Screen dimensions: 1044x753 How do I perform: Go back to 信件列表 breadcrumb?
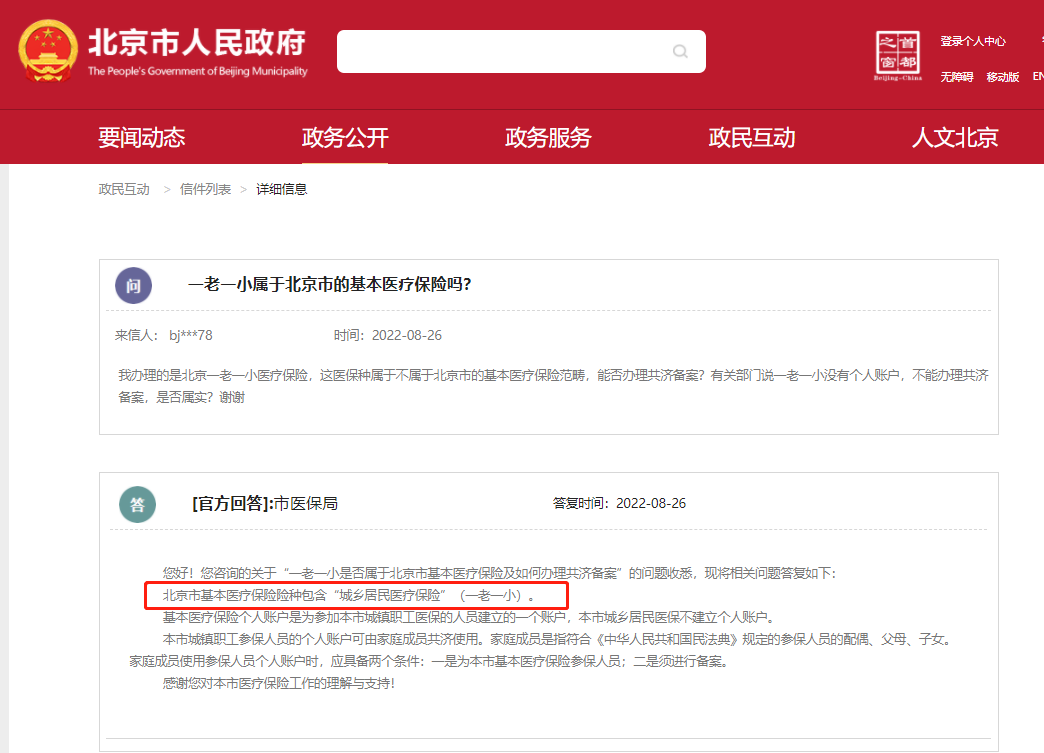pyautogui.click(x=205, y=189)
